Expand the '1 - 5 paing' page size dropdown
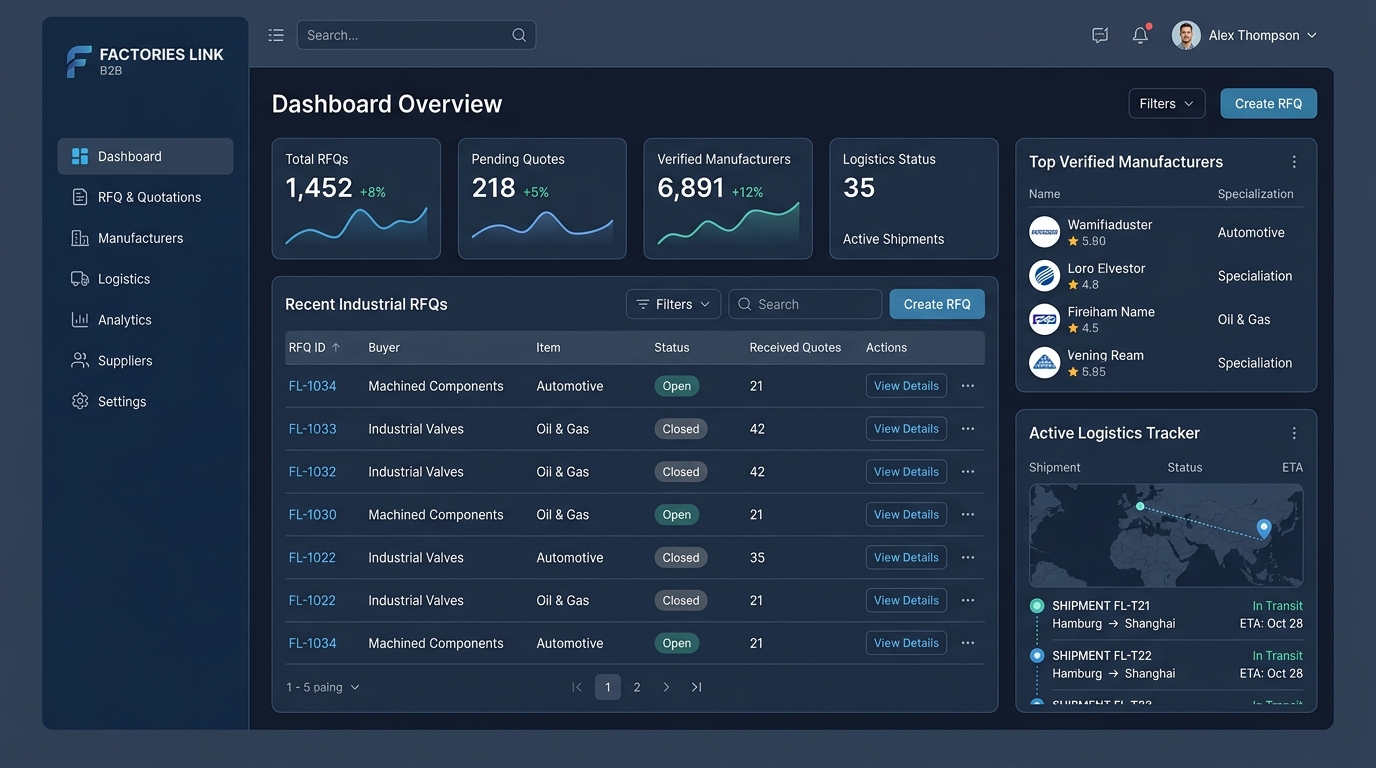 point(323,687)
